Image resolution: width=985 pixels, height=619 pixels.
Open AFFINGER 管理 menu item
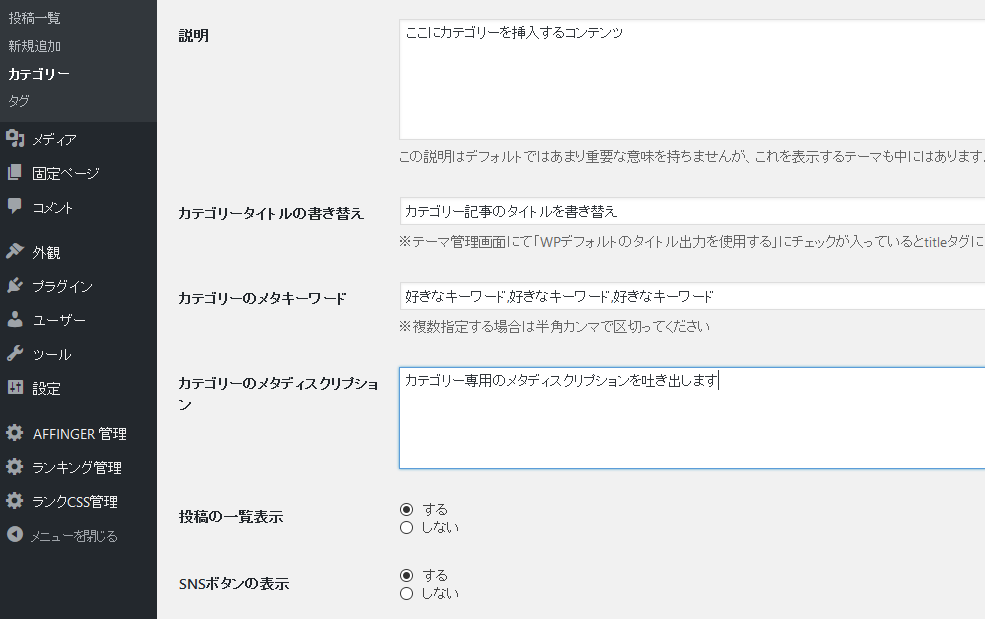(80, 434)
